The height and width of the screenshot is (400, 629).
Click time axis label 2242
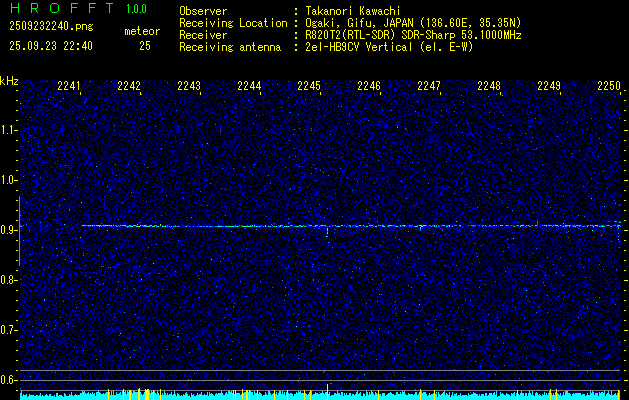click(129, 86)
